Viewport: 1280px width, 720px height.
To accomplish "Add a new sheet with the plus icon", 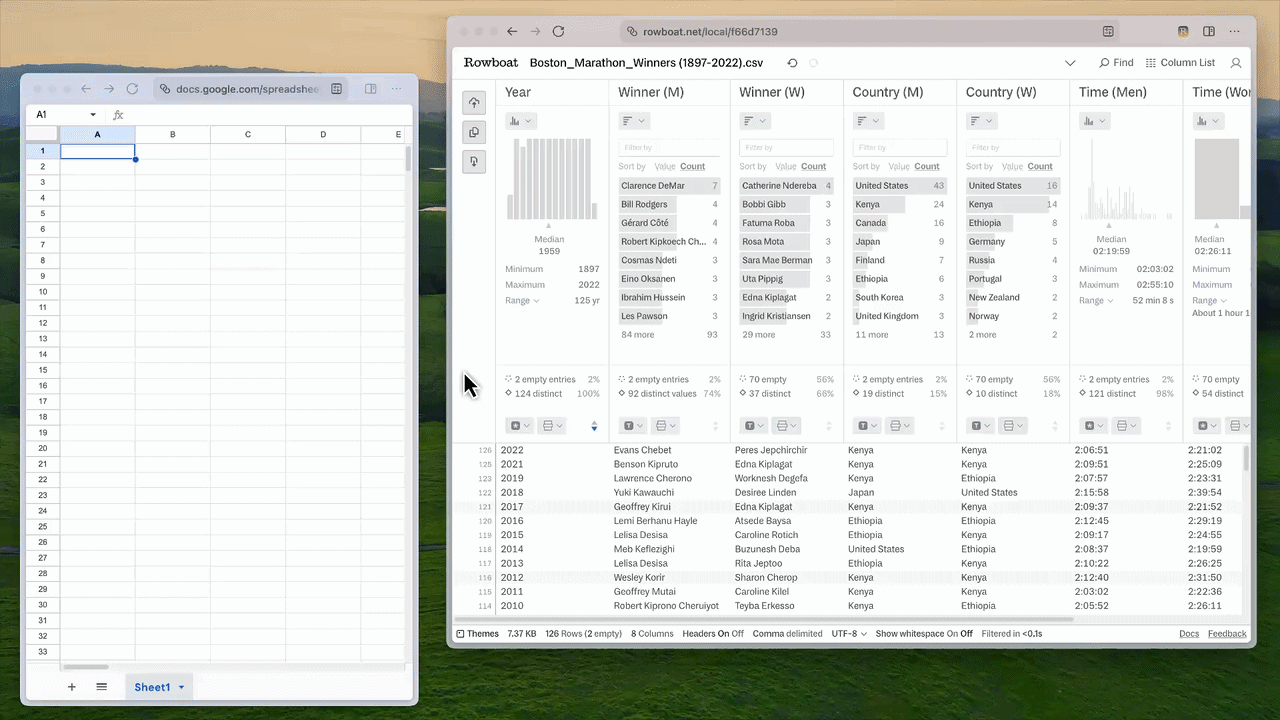I will 72,687.
